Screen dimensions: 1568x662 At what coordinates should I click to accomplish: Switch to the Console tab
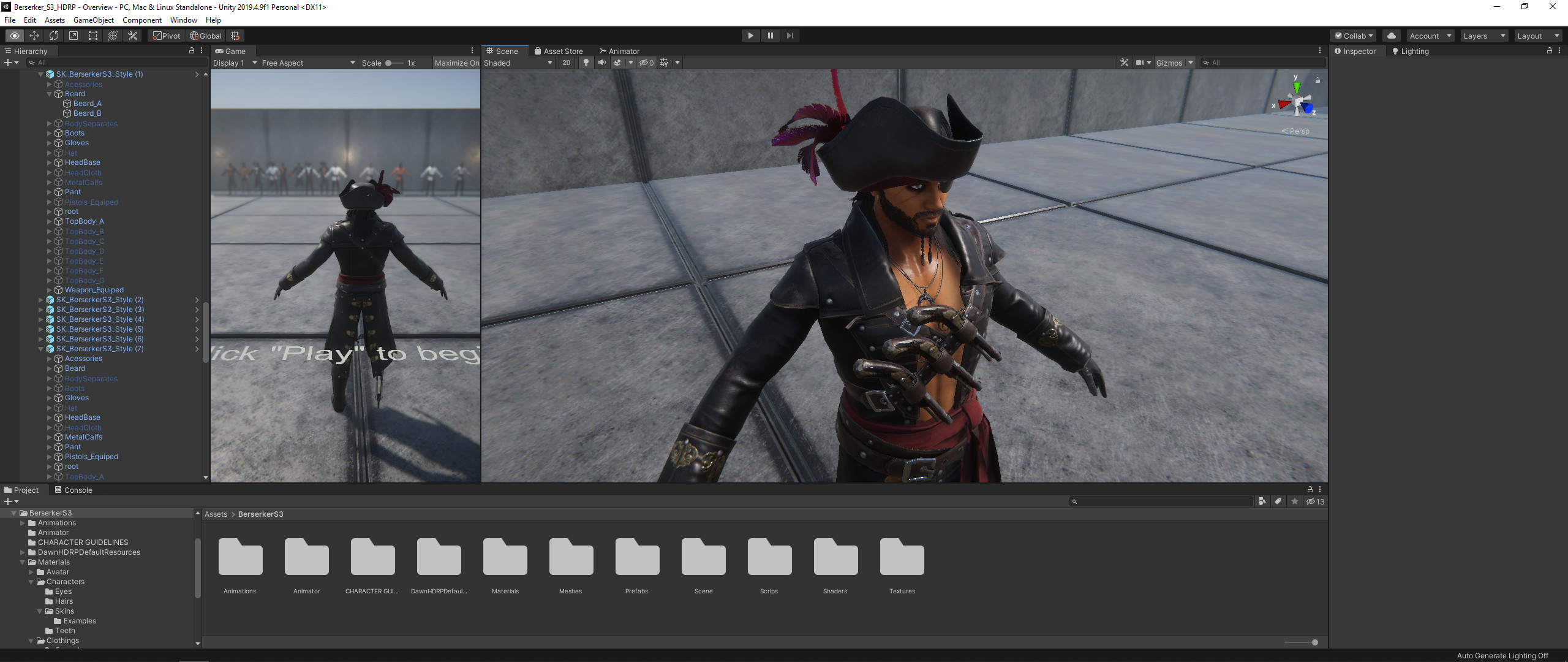[x=73, y=490]
